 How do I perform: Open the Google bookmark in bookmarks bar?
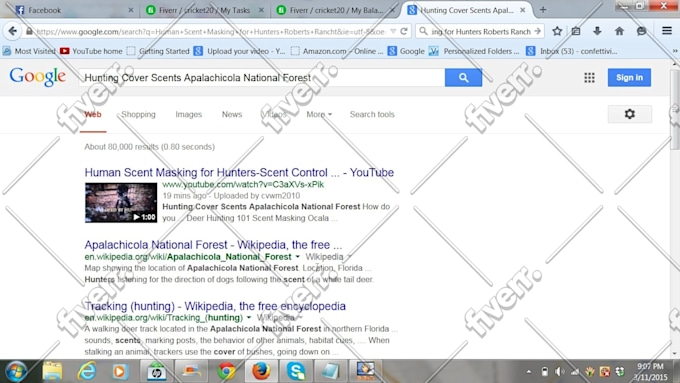pyautogui.click(x=406, y=51)
